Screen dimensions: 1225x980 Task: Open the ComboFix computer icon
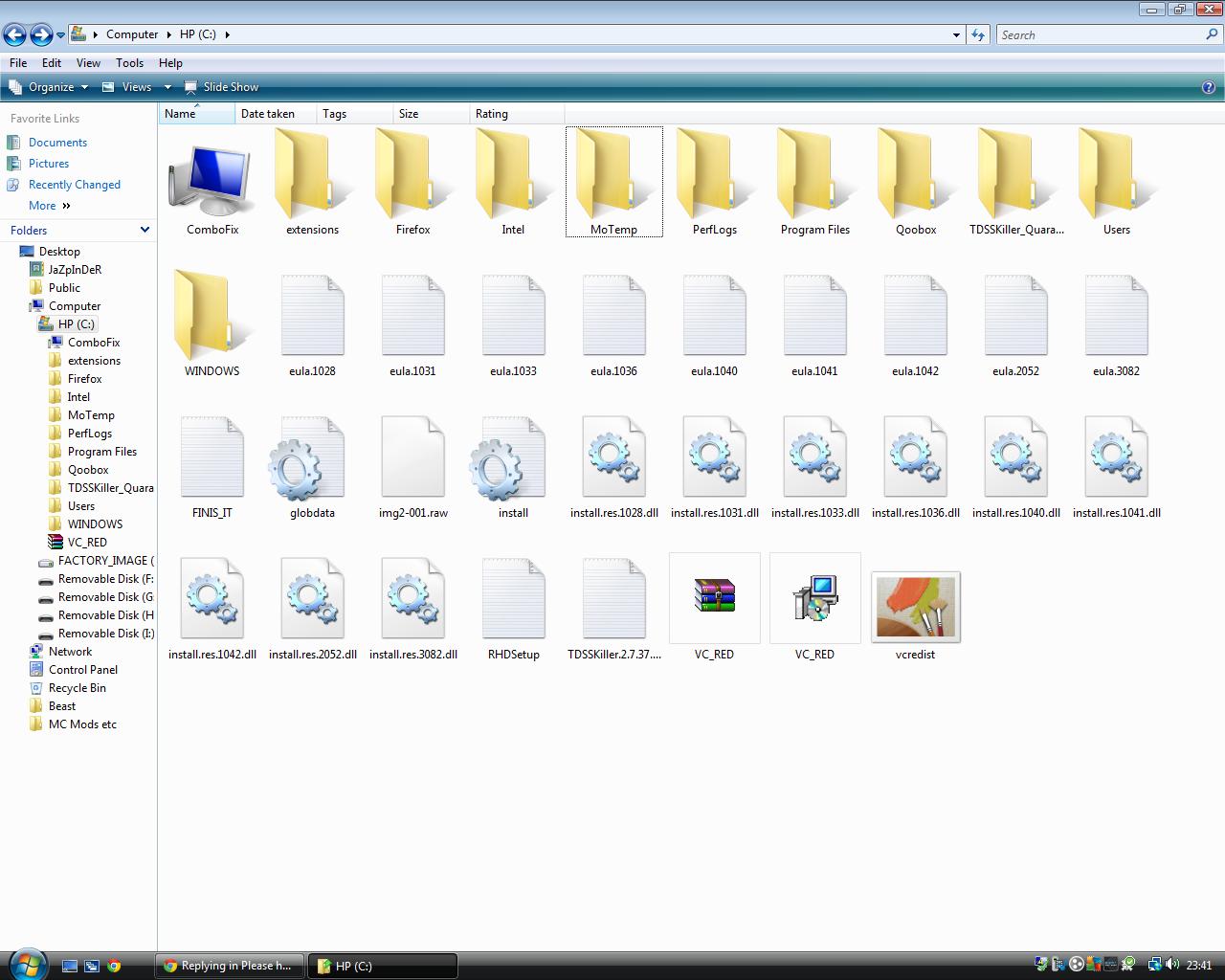point(212,179)
